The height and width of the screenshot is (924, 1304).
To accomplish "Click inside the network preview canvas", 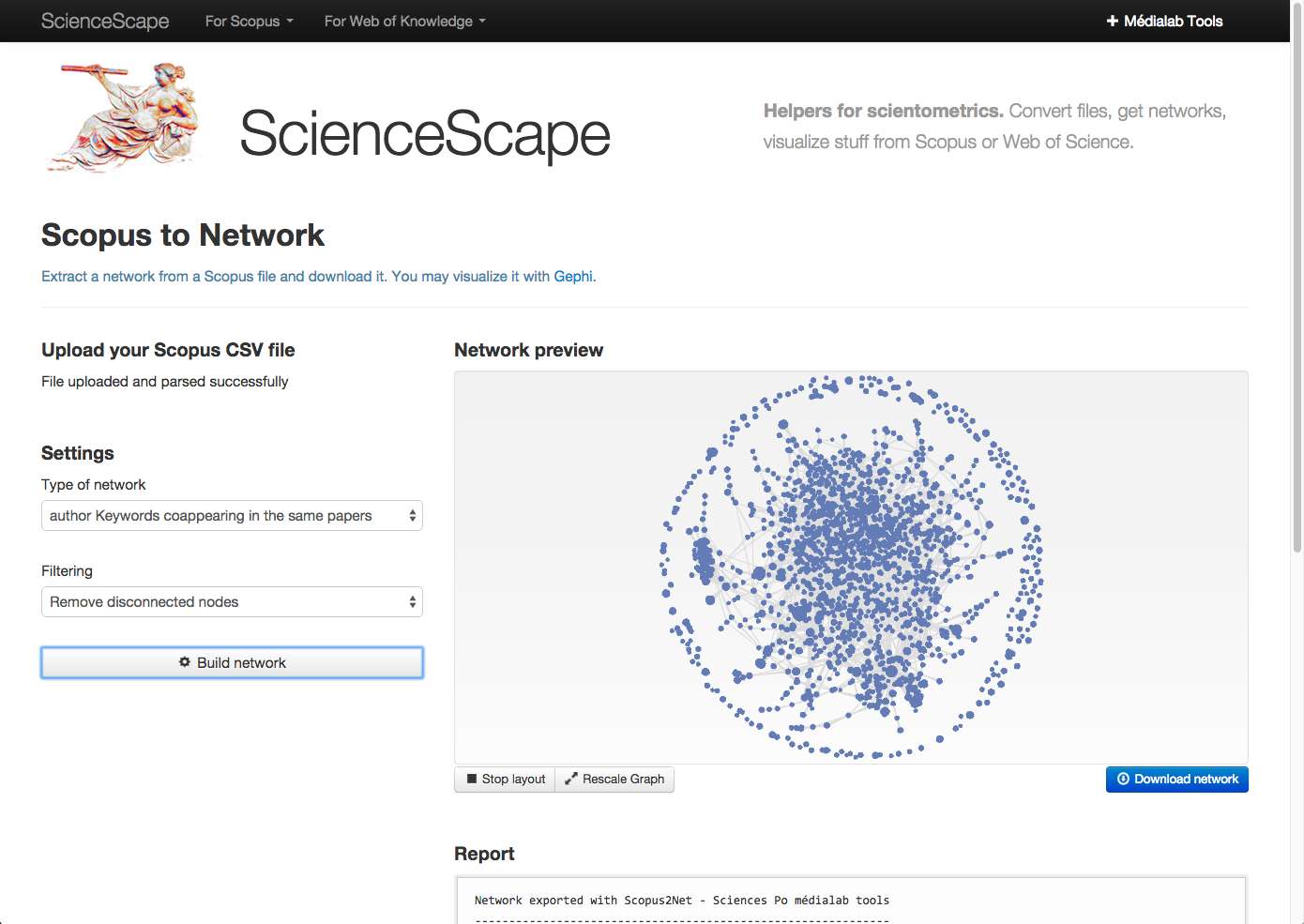I will [851, 568].
